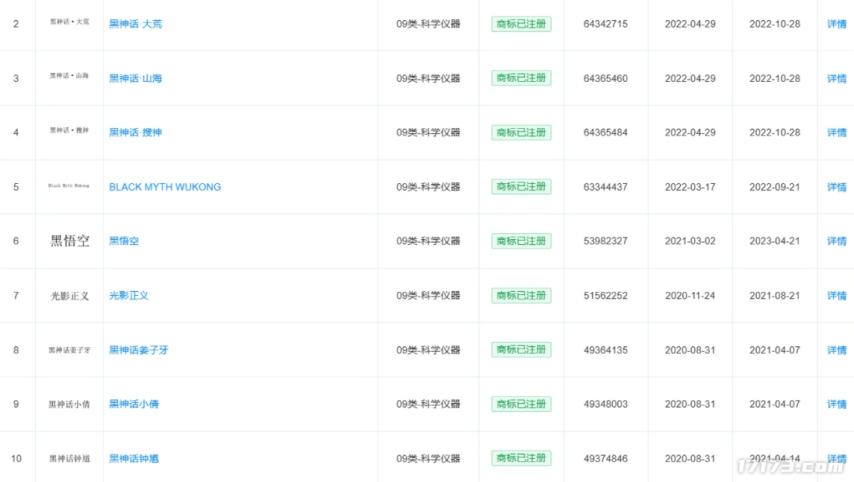
Task: Open the 黑神话钟馗 trademark link
Action: click(x=134, y=459)
